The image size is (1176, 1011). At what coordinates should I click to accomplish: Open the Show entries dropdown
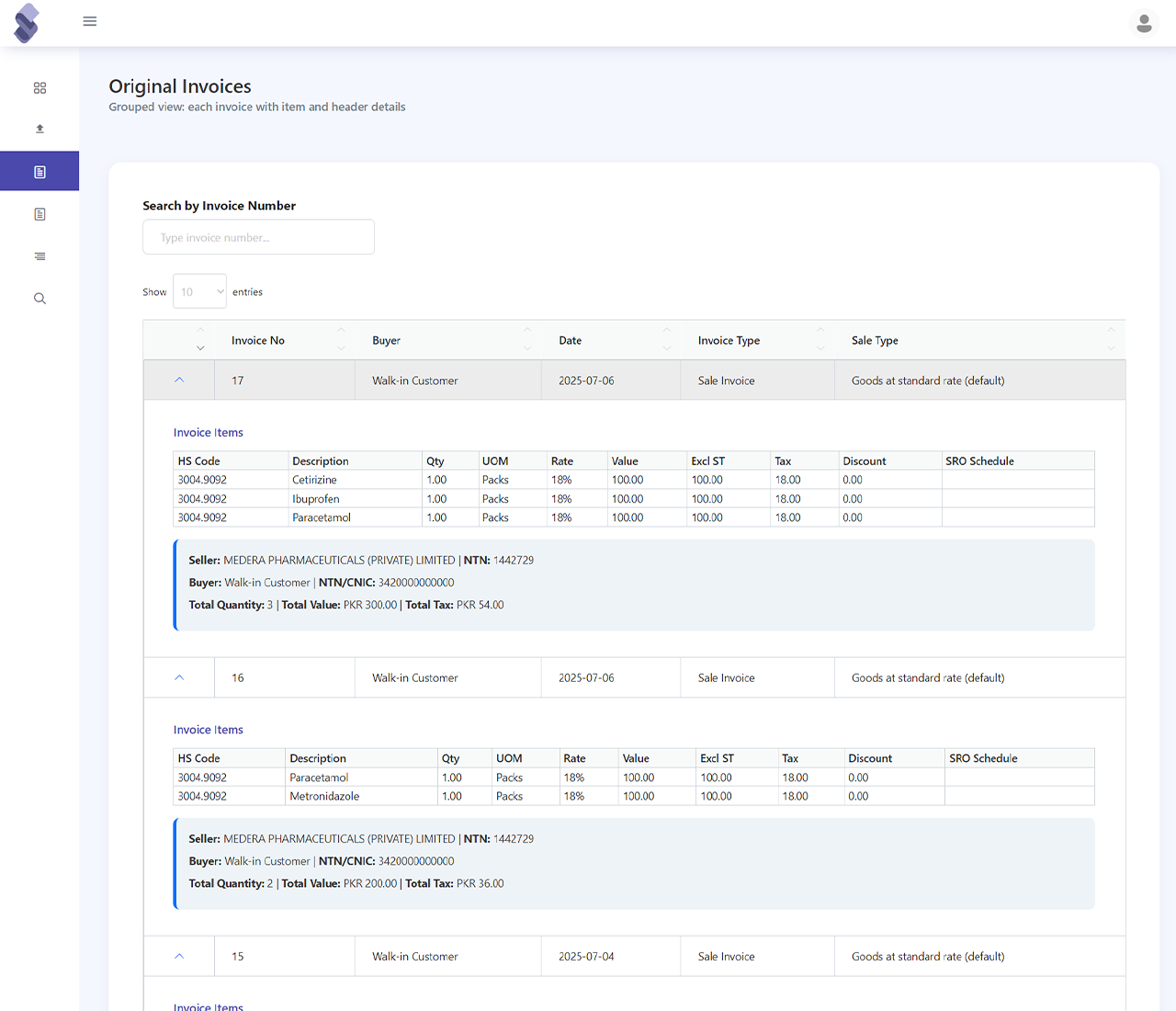[199, 290]
